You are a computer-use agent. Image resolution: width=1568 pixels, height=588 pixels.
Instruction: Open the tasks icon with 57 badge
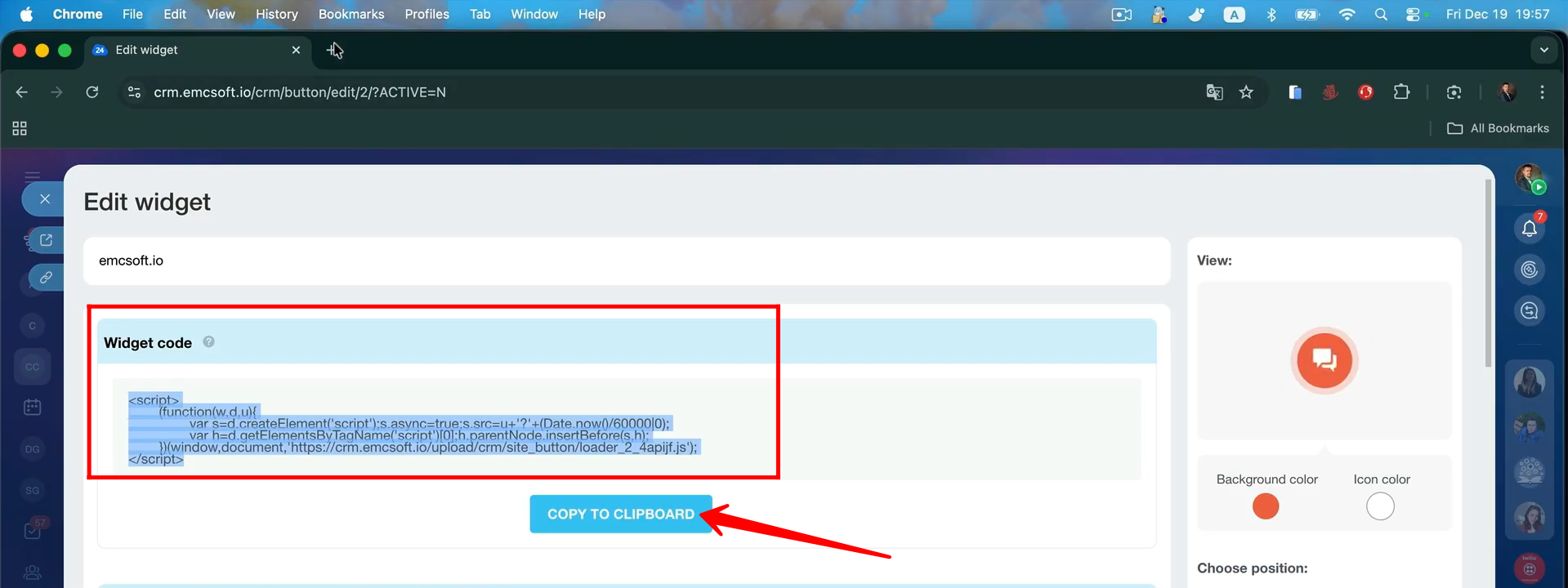pos(33,531)
